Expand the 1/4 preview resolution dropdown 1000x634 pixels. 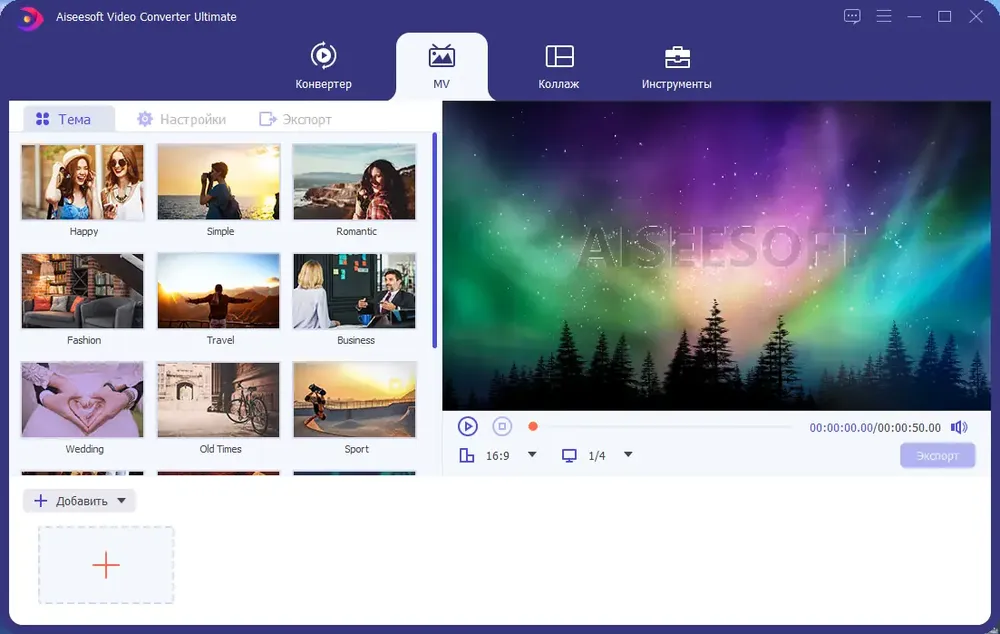tap(628, 455)
